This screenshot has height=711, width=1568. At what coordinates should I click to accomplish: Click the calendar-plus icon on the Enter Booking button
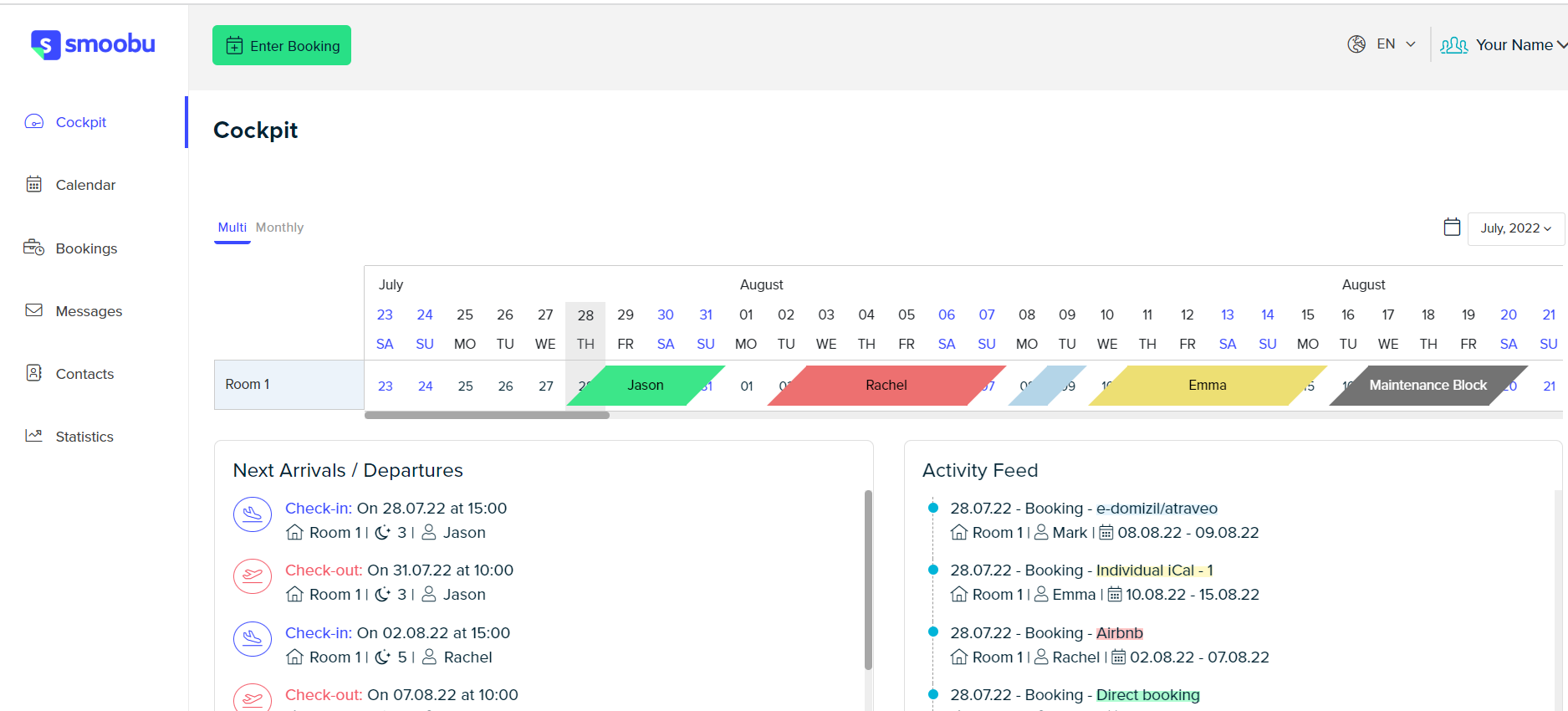(235, 45)
